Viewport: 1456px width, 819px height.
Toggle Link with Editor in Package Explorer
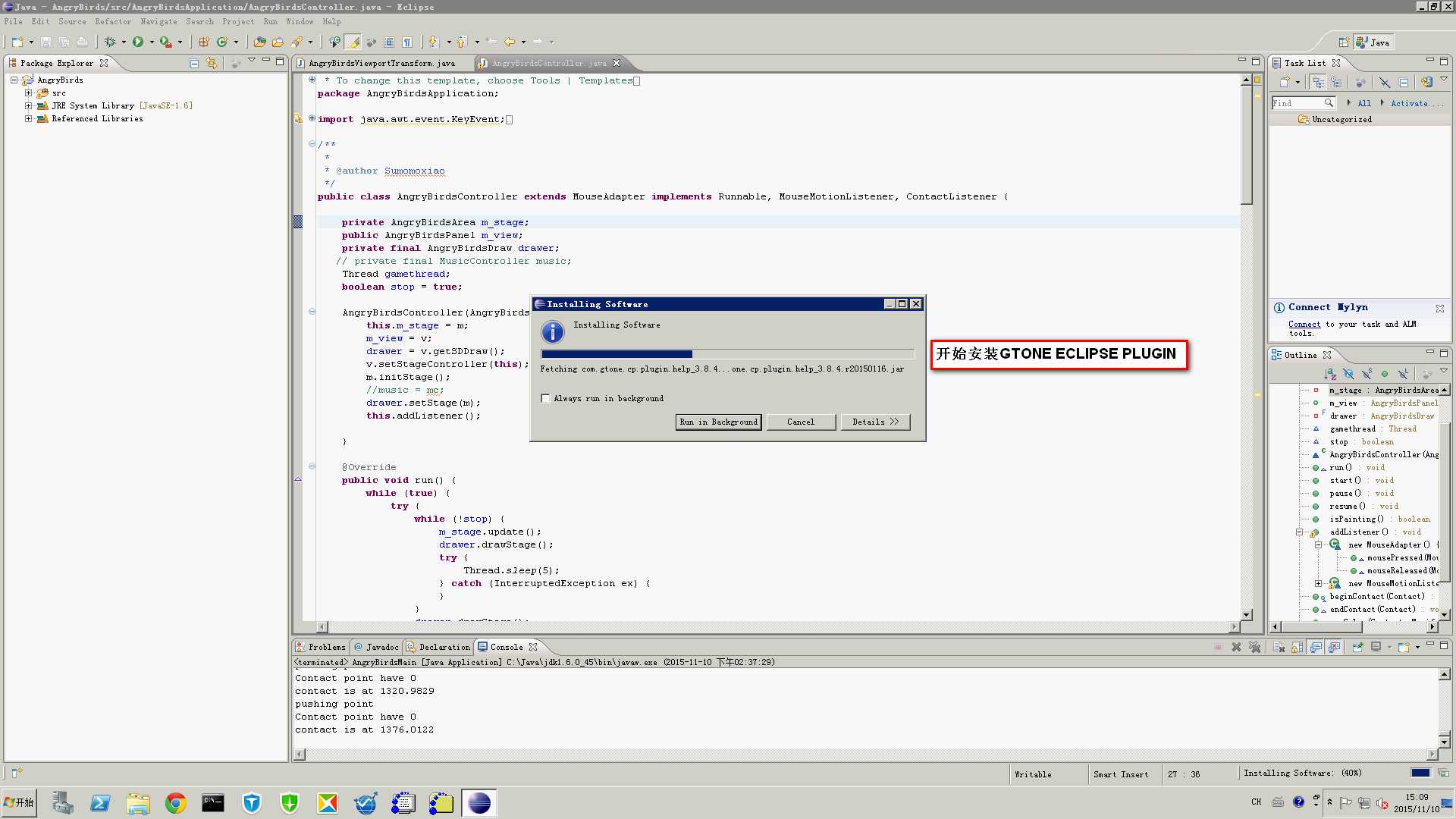click(212, 63)
